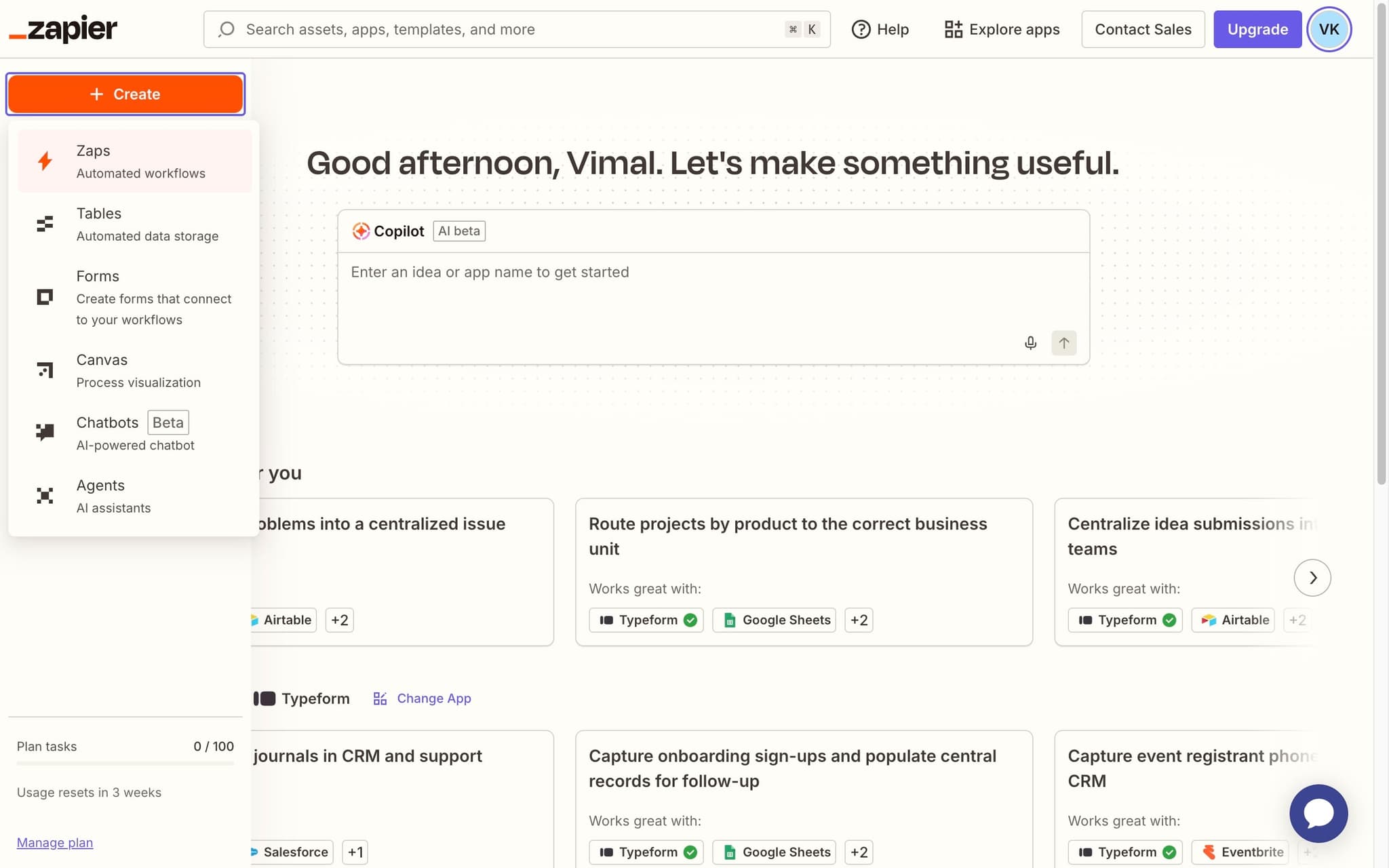The height and width of the screenshot is (868, 1389).
Task: Open the live chat bubble icon
Action: [1318, 813]
